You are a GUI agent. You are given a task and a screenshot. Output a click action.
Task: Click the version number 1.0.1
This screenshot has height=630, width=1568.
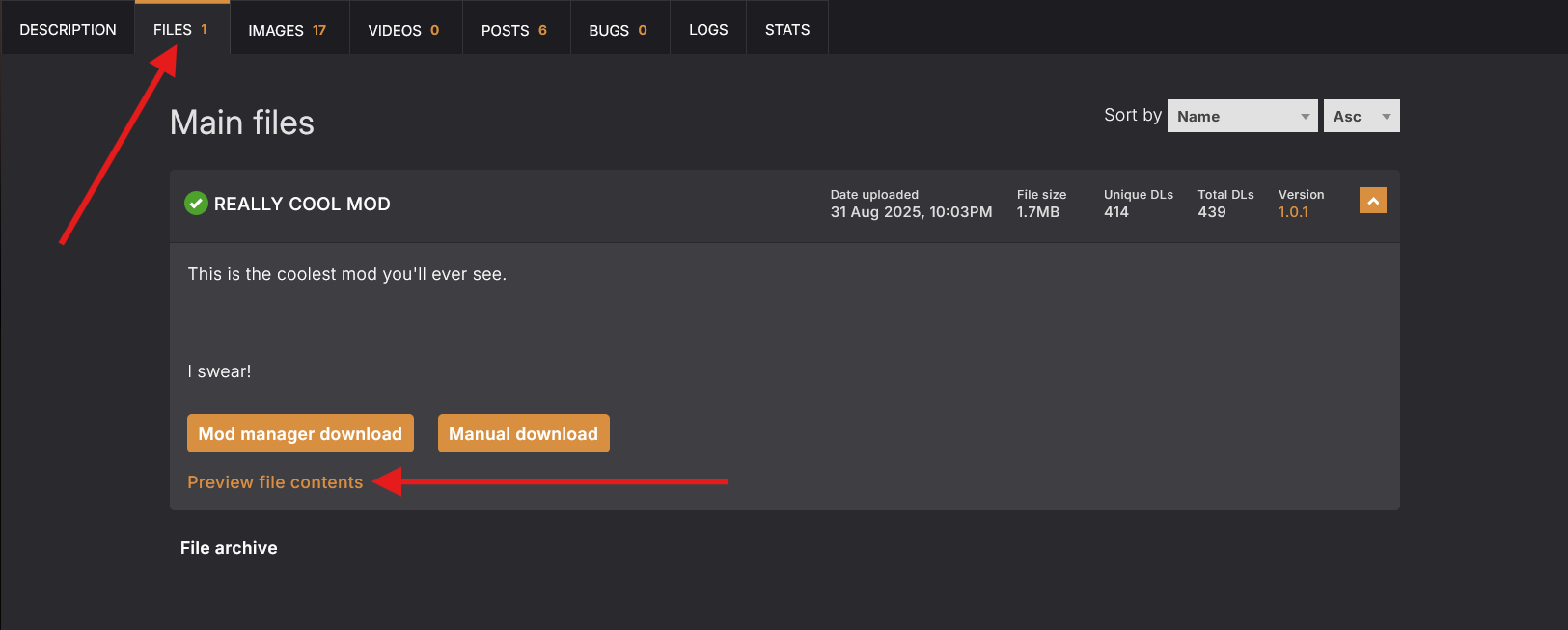click(1293, 212)
